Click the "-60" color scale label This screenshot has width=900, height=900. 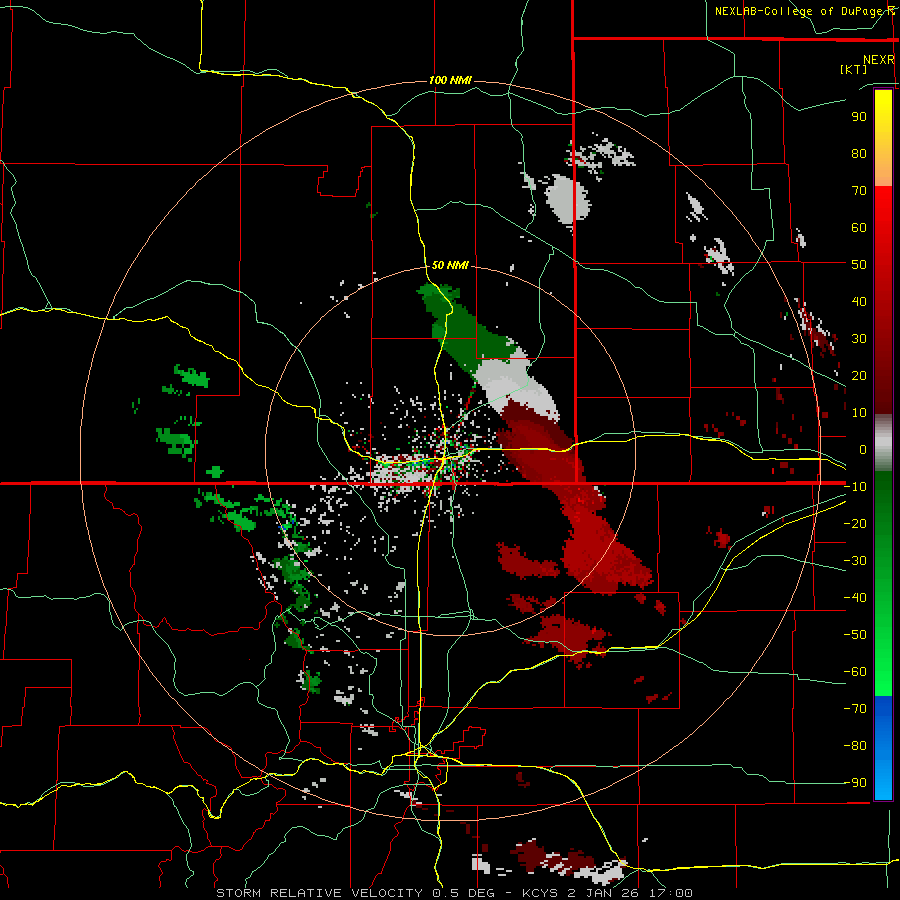[x=856, y=672]
